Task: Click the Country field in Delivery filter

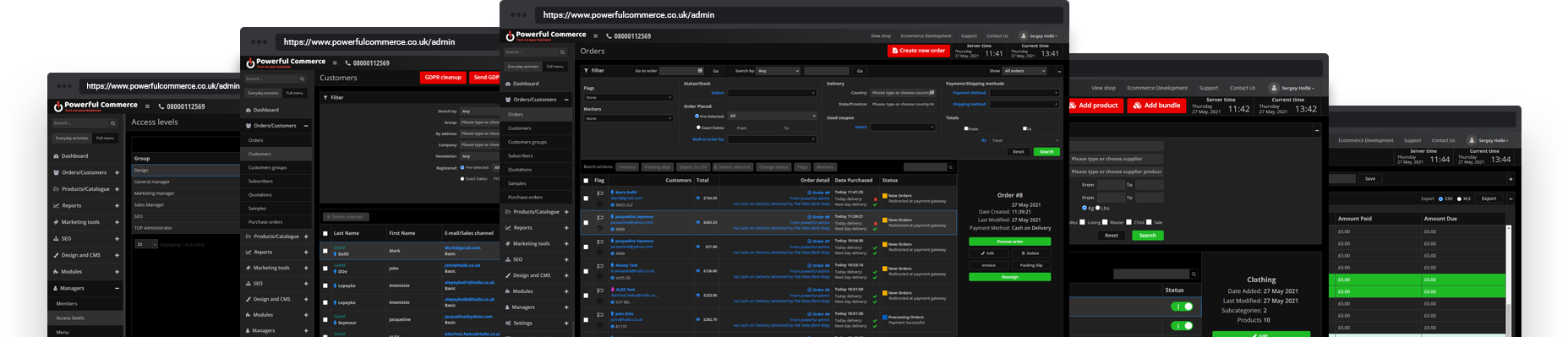Action: coord(903,93)
